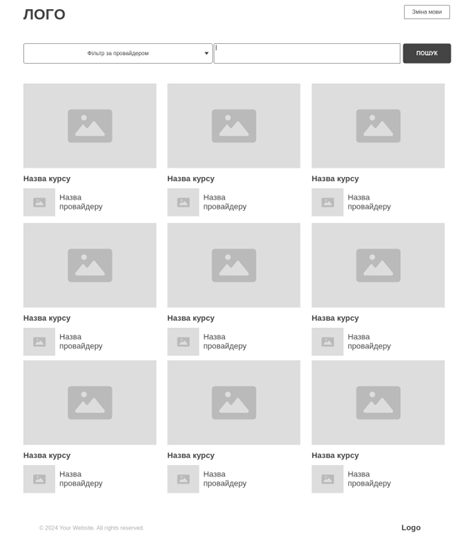Click the dark ПОШУК search button
Screen dimensions: 467x538
pyautogui.click(x=427, y=53)
